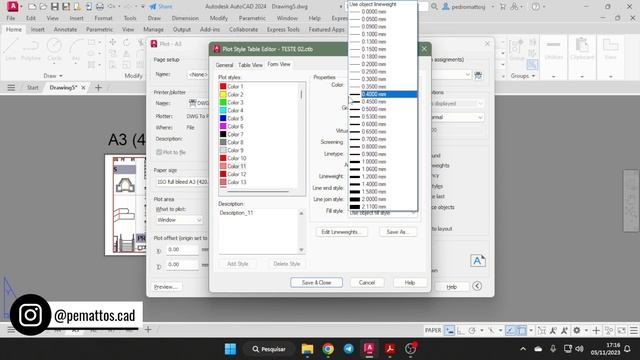Select Color 5 blue swatch in plot styles
The height and width of the screenshot is (360, 640).
tap(223, 118)
